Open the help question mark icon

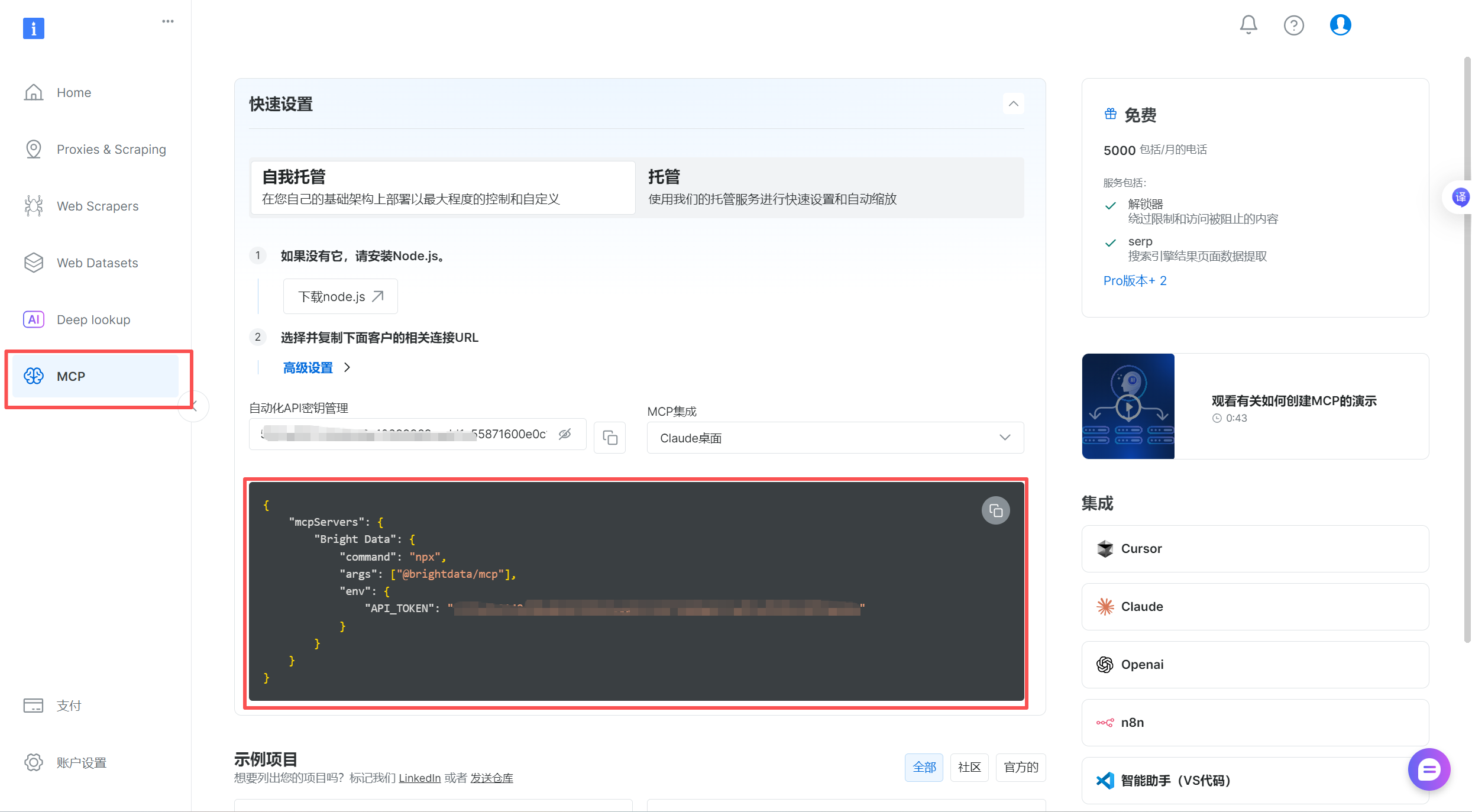[1293, 25]
